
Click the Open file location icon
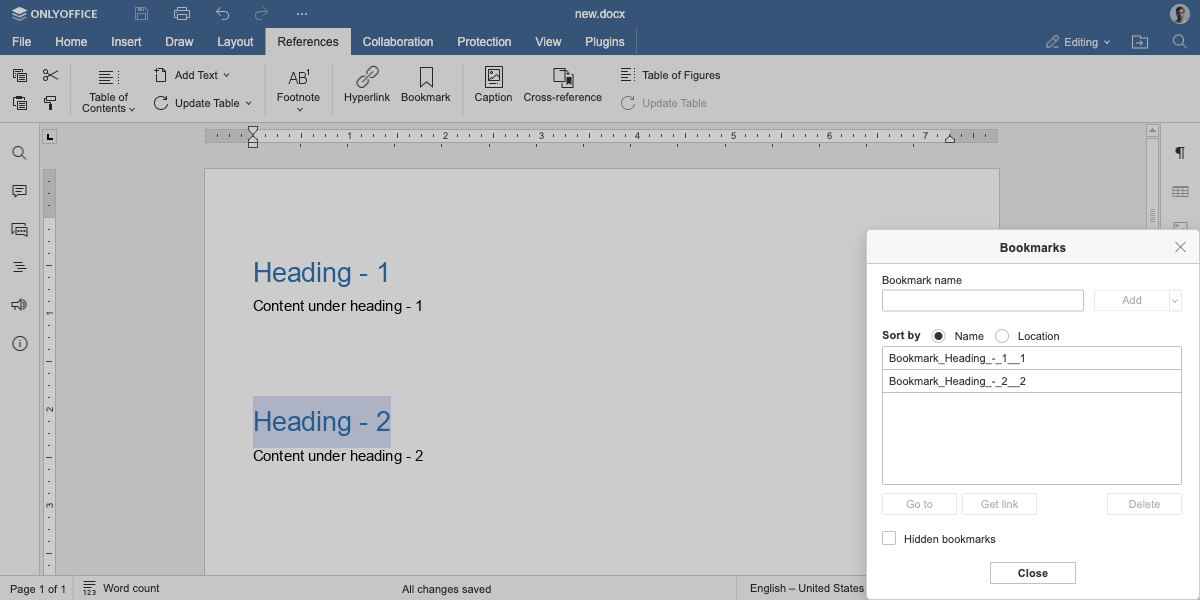1140,42
